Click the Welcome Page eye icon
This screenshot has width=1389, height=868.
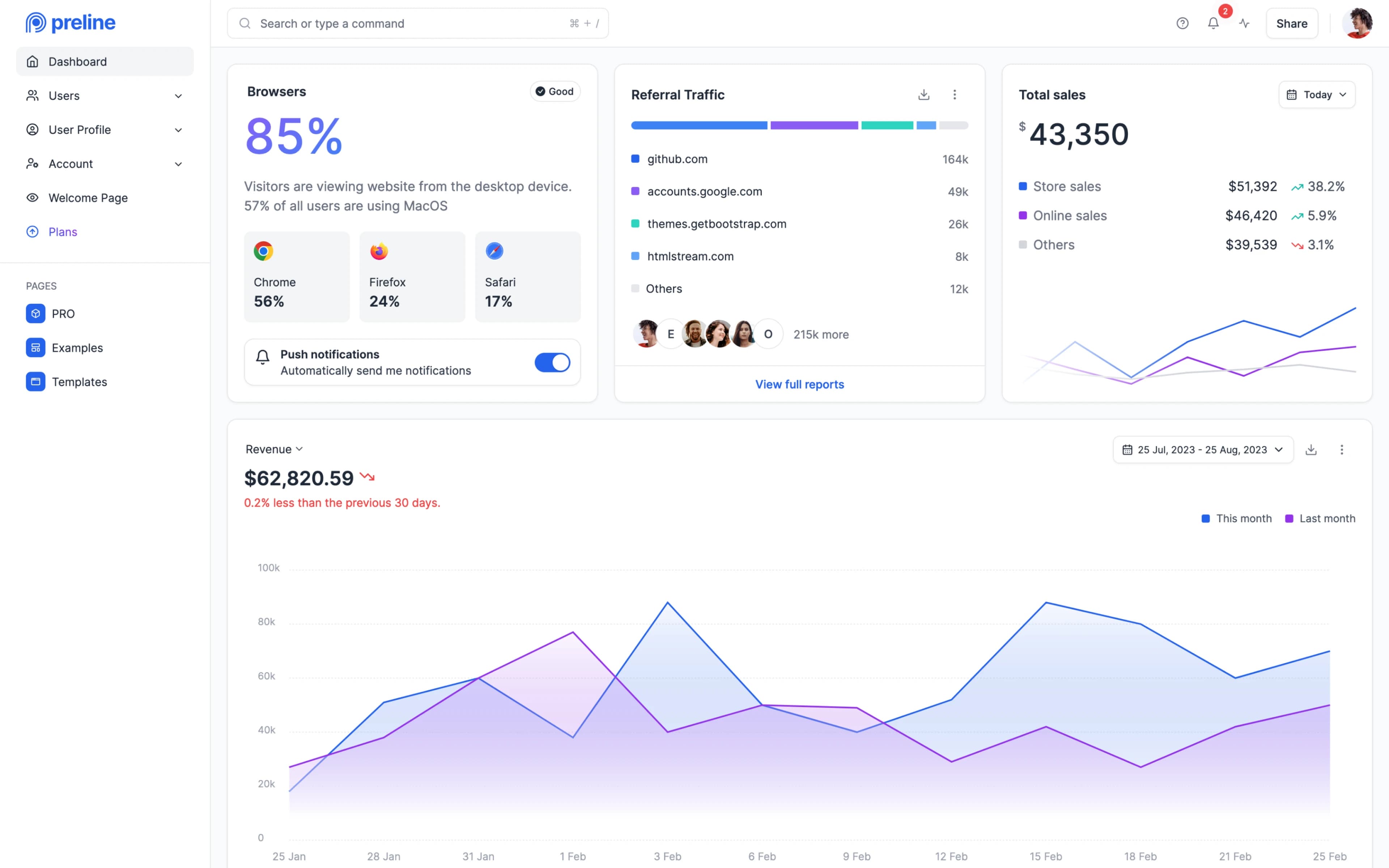tap(32, 197)
